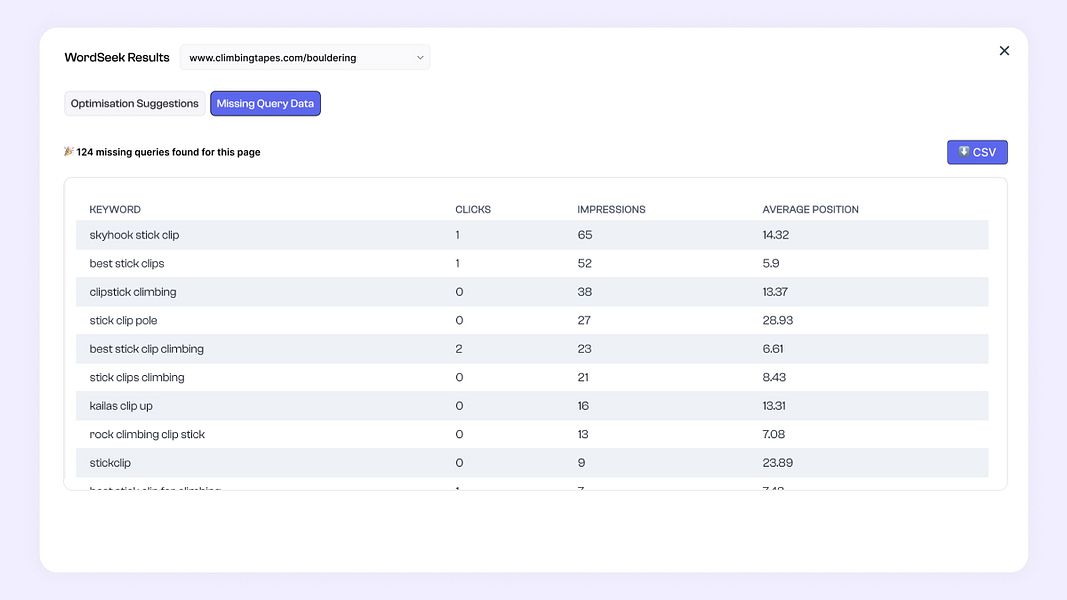The image size is (1067, 600).
Task: Open the page URL dropdown
Action: (304, 58)
